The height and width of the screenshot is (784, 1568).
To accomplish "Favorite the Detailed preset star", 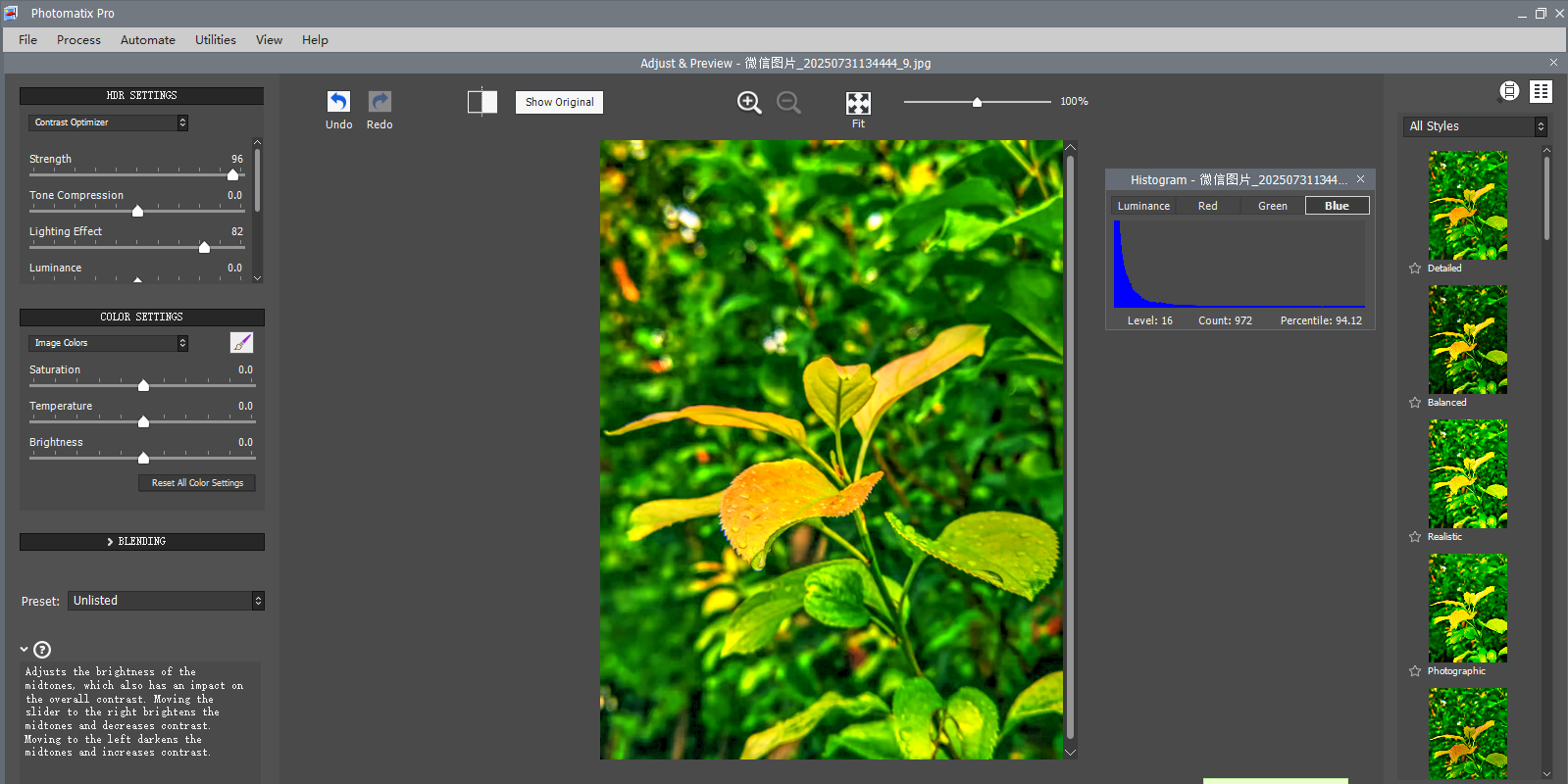I will [1415, 269].
